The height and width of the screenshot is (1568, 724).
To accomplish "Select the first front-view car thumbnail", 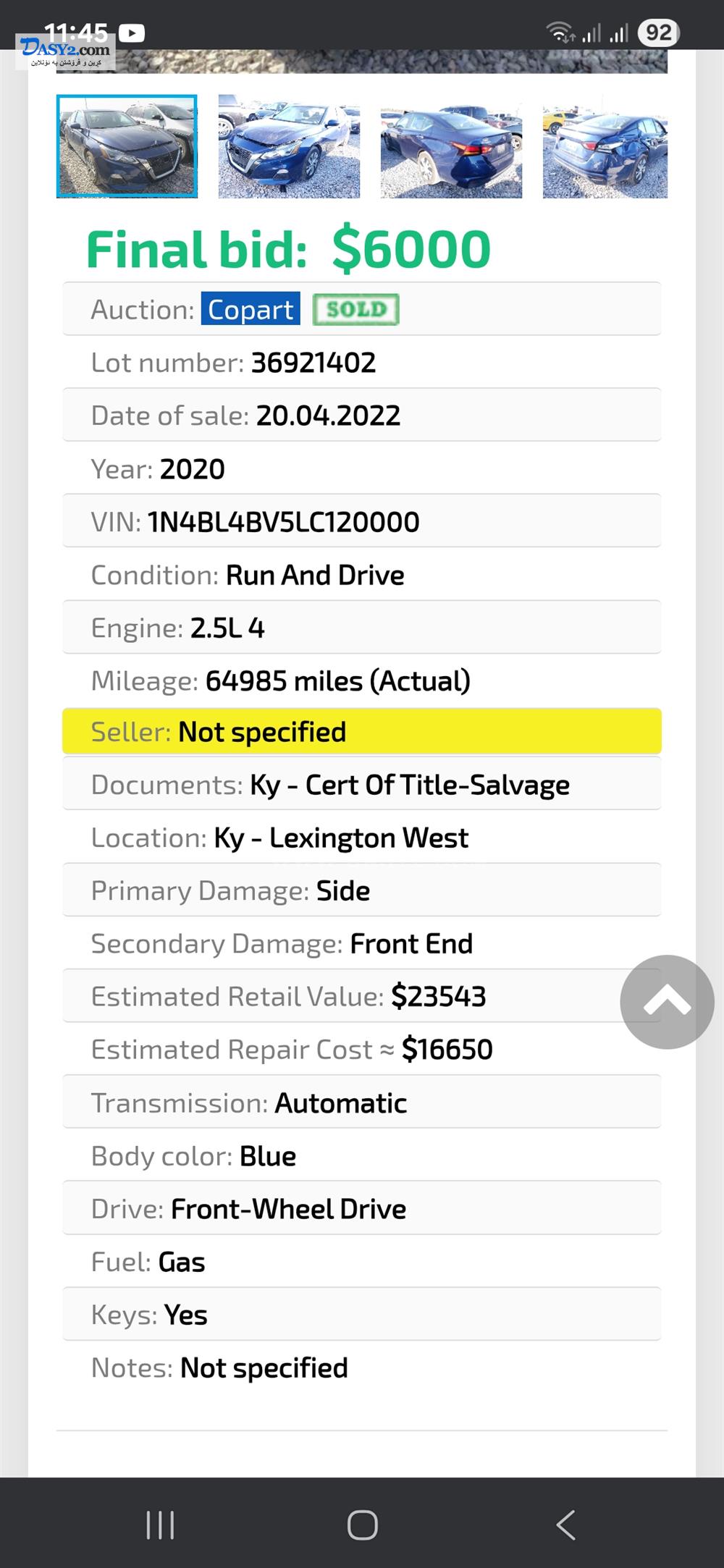I will (127, 146).
